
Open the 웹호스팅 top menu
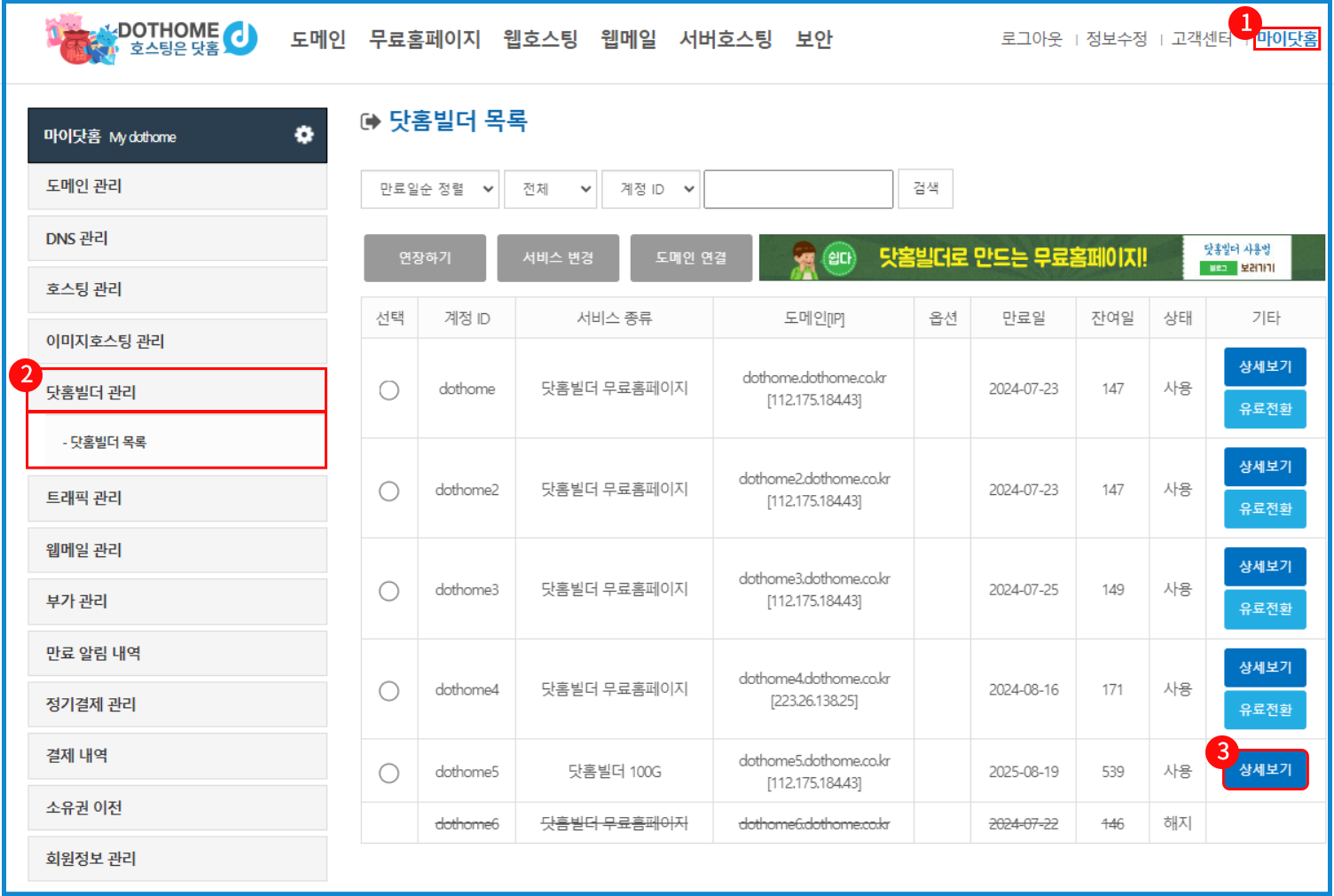(540, 39)
